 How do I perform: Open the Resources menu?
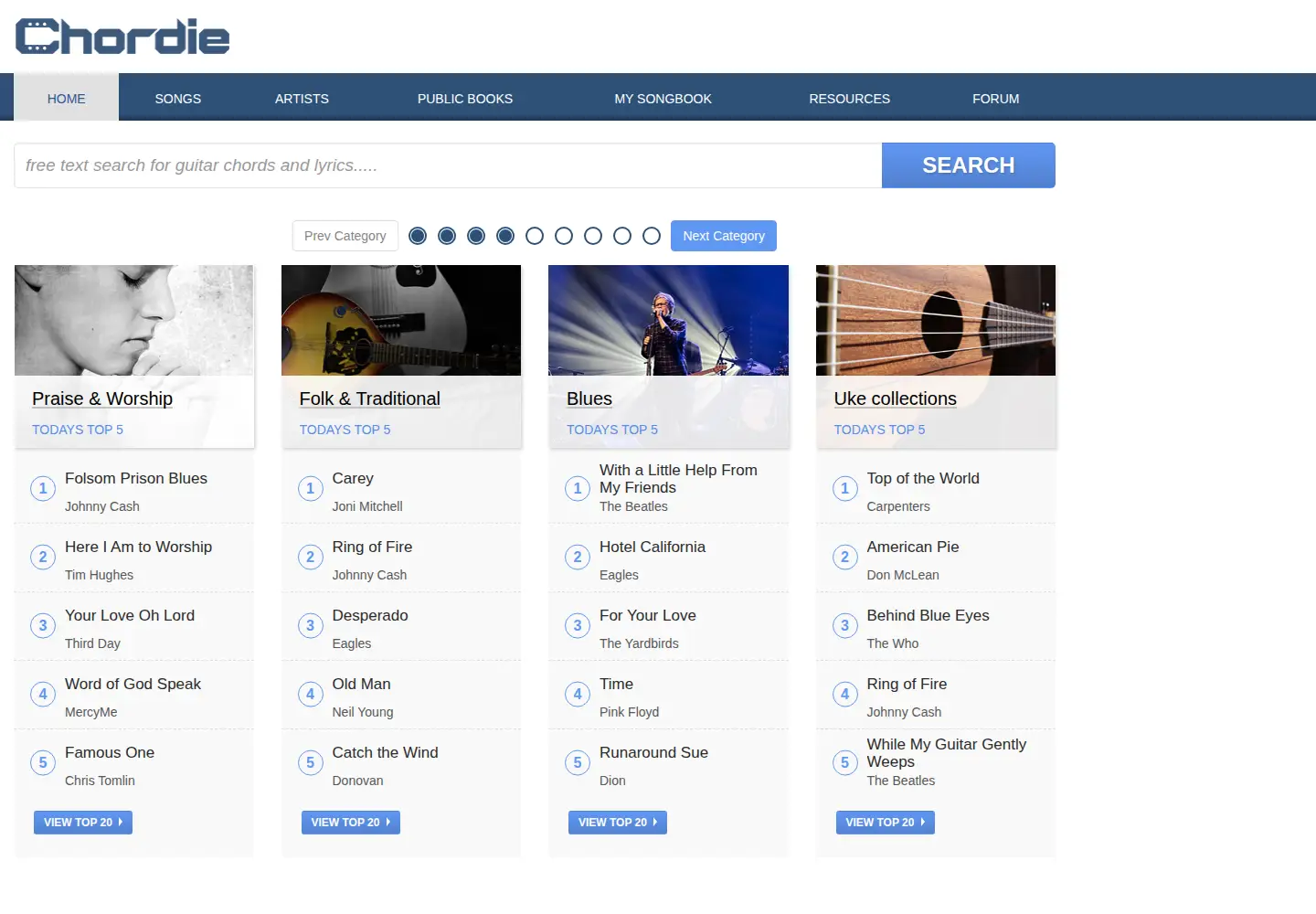tap(849, 99)
